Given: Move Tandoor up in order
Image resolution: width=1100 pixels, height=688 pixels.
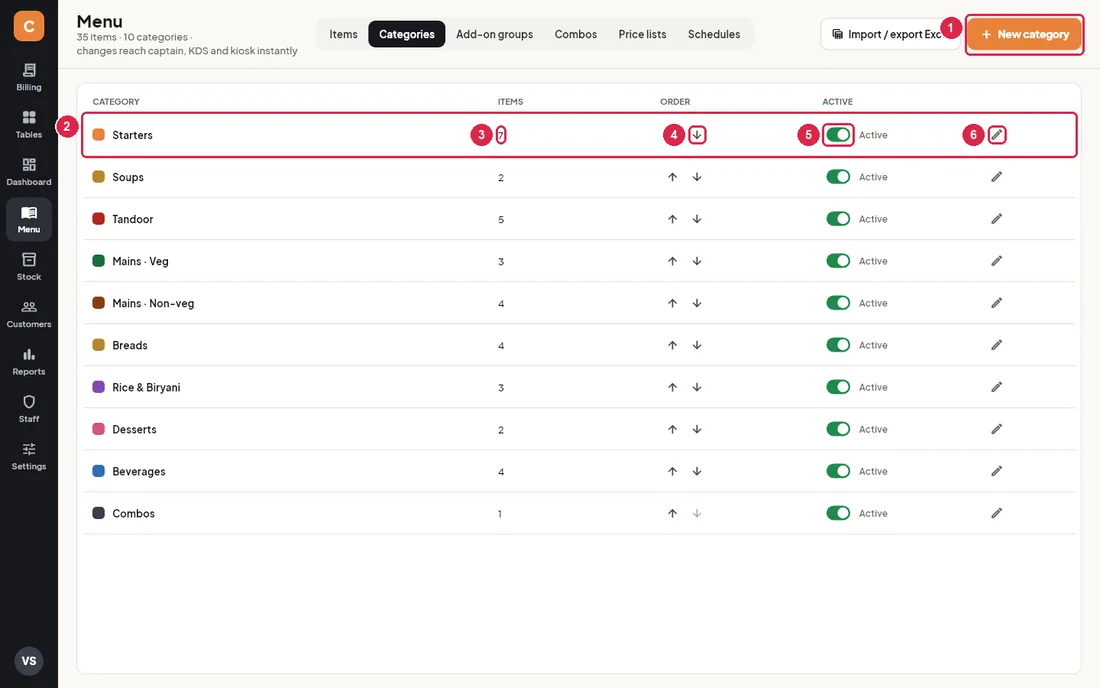Looking at the screenshot, I should click(672, 219).
